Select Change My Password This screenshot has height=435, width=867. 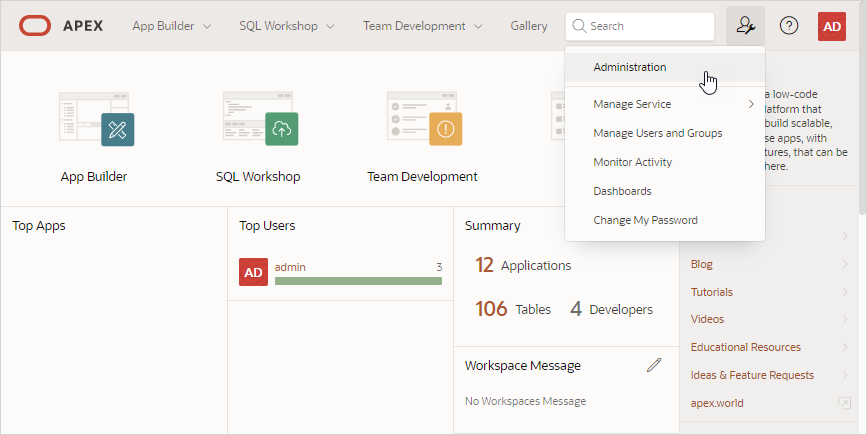point(665,220)
